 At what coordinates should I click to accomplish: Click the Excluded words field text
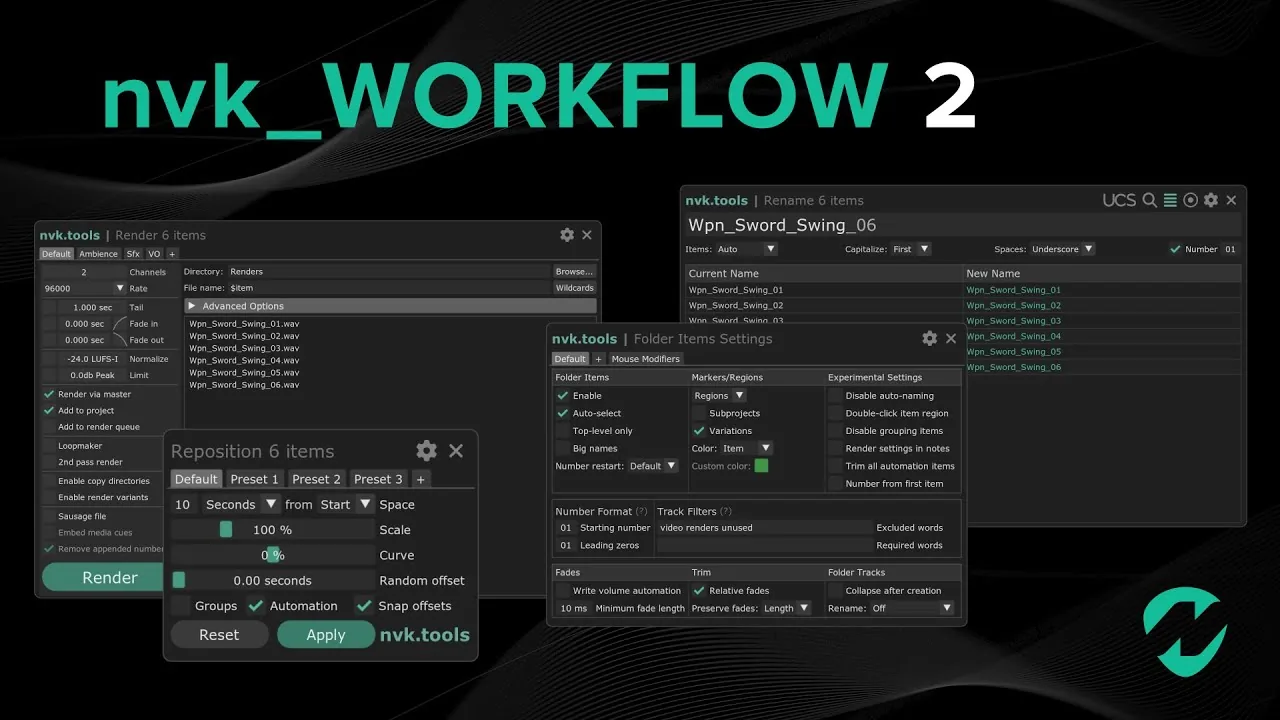(x=764, y=528)
